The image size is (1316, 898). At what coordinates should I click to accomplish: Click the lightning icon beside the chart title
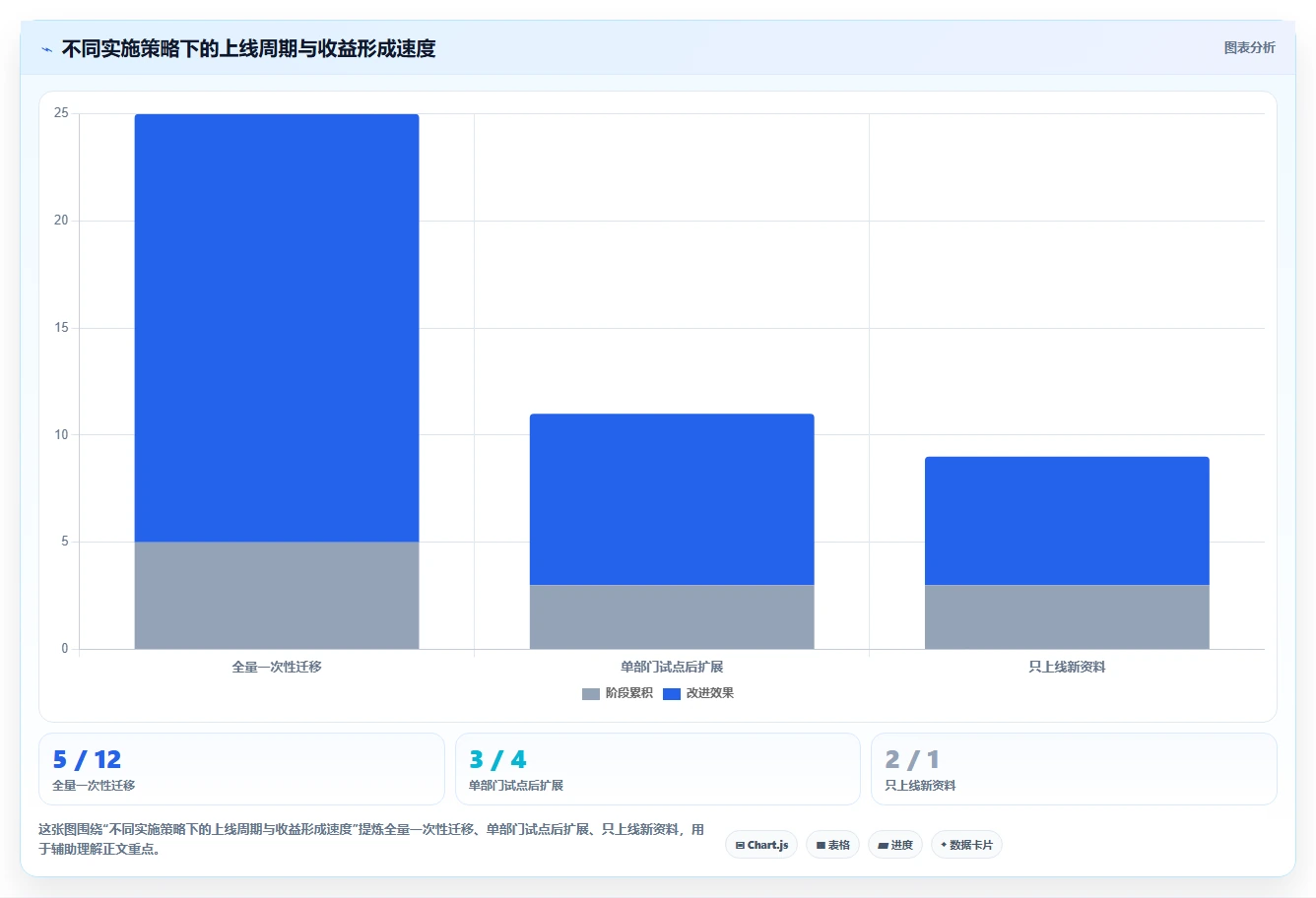(46, 49)
